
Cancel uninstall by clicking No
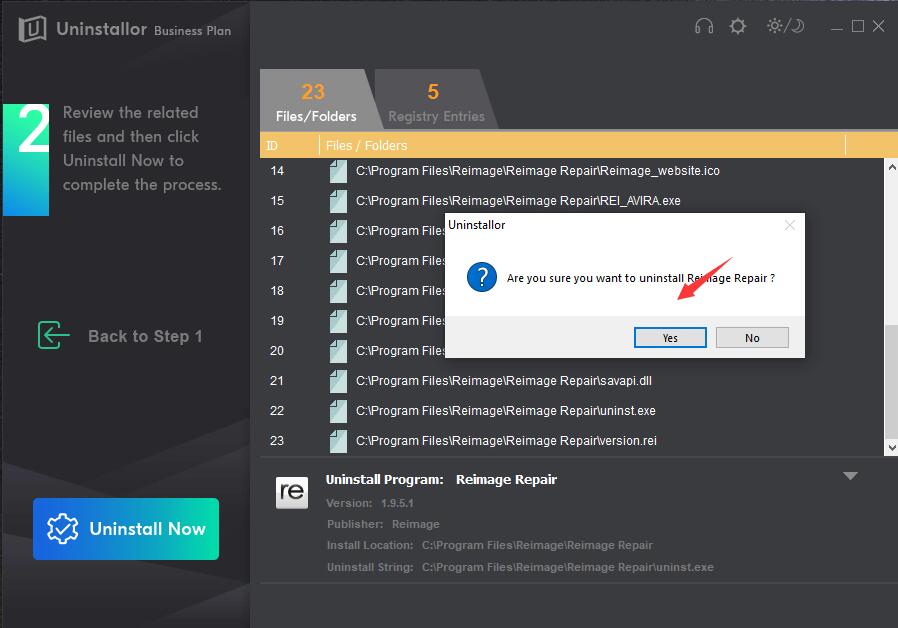tap(752, 338)
